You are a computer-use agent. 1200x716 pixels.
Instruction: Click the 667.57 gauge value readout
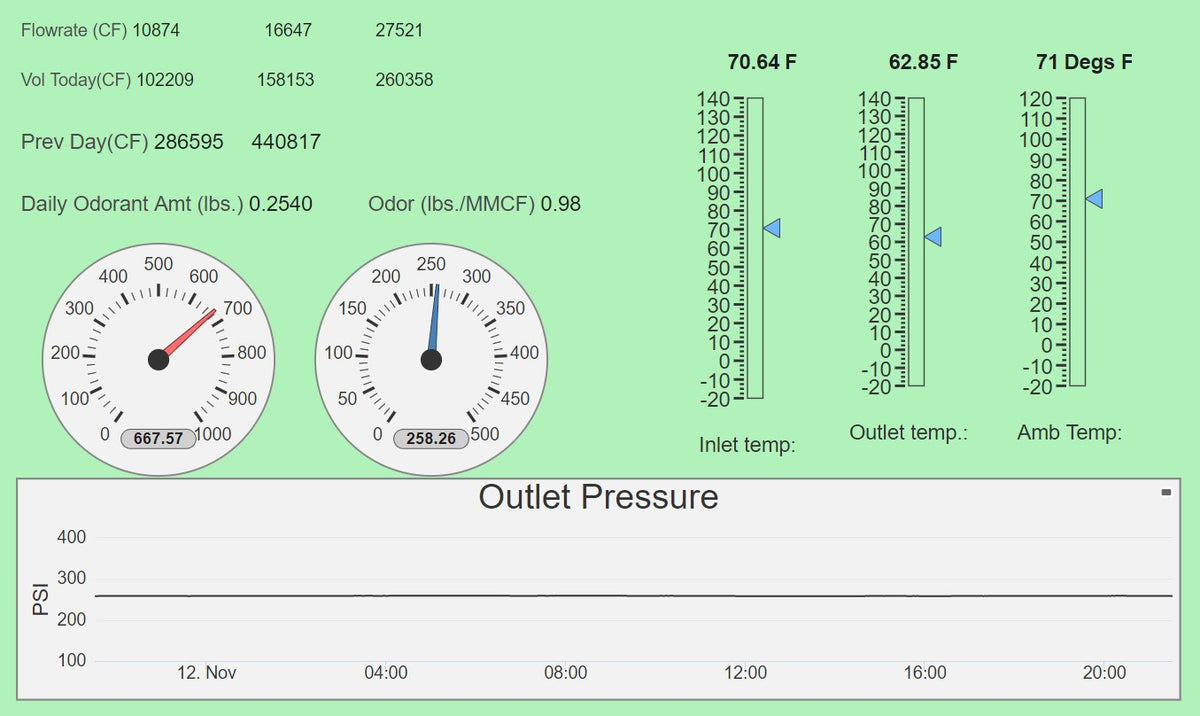point(158,438)
